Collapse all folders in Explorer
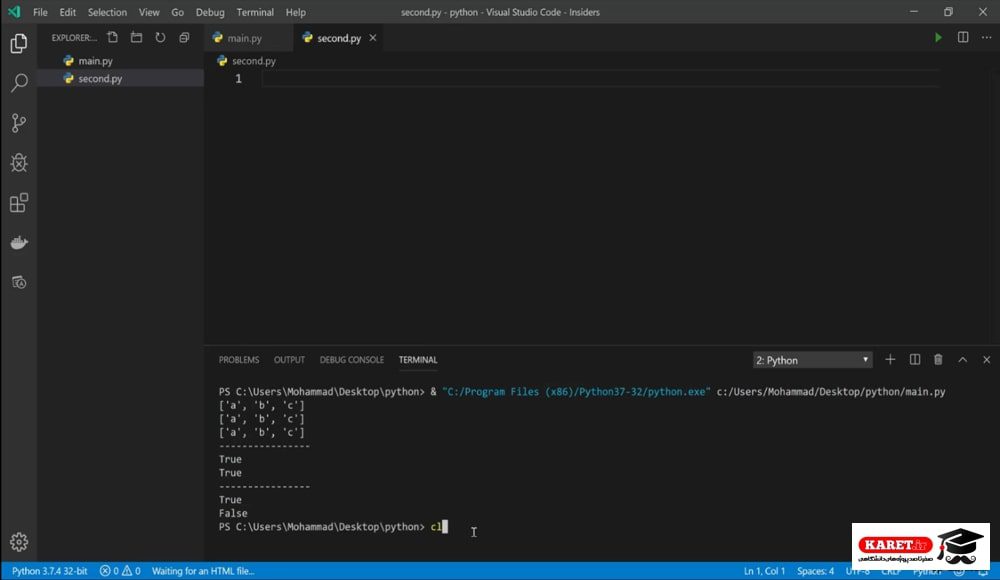 point(184,38)
